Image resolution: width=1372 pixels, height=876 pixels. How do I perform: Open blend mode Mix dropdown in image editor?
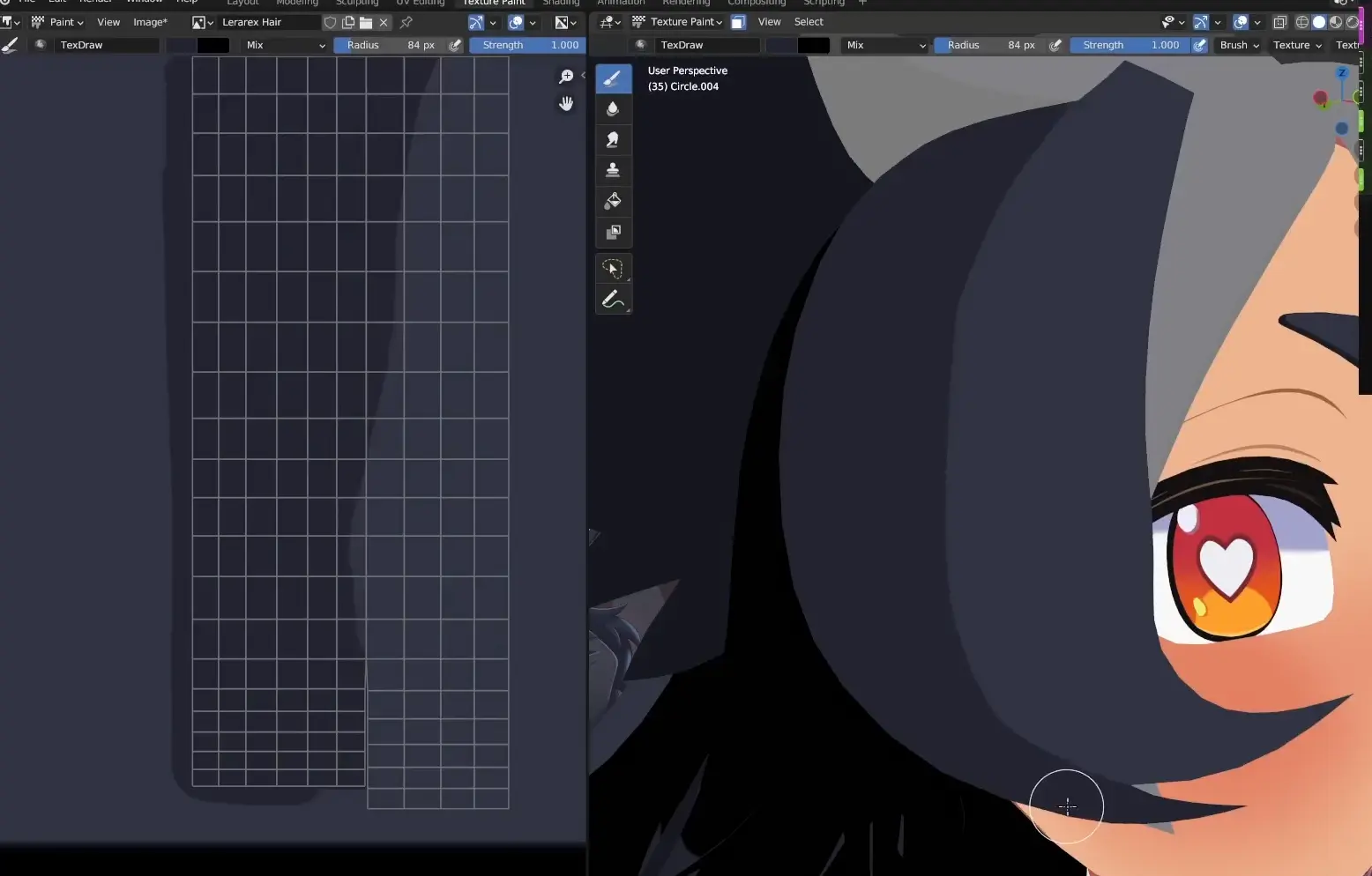point(285,45)
